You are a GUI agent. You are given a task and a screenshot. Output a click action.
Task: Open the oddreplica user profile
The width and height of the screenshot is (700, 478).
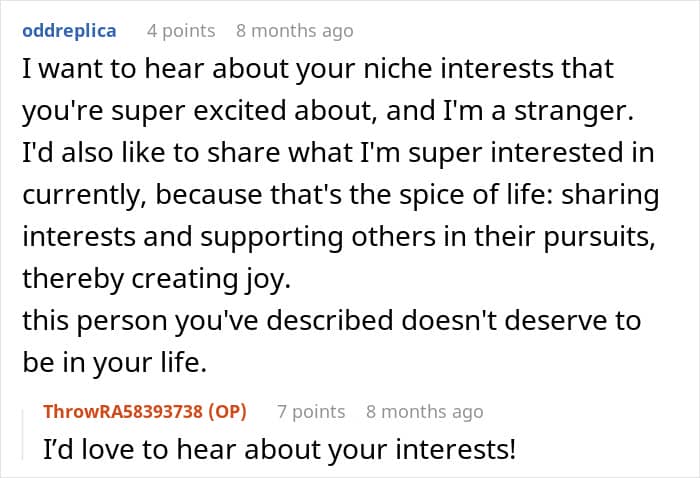coord(69,31)
